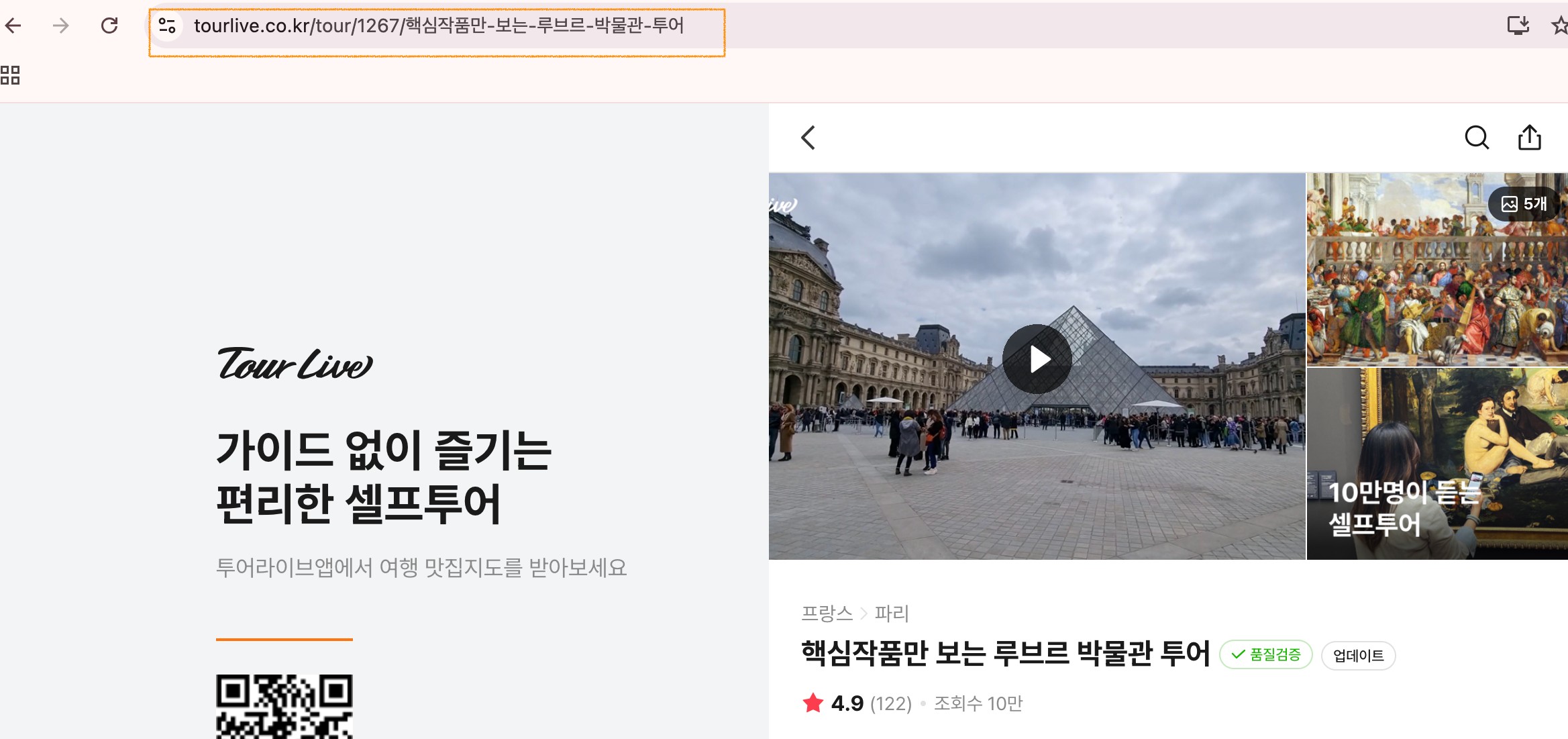Click the 품질검증 badge

pos(1265,654)
